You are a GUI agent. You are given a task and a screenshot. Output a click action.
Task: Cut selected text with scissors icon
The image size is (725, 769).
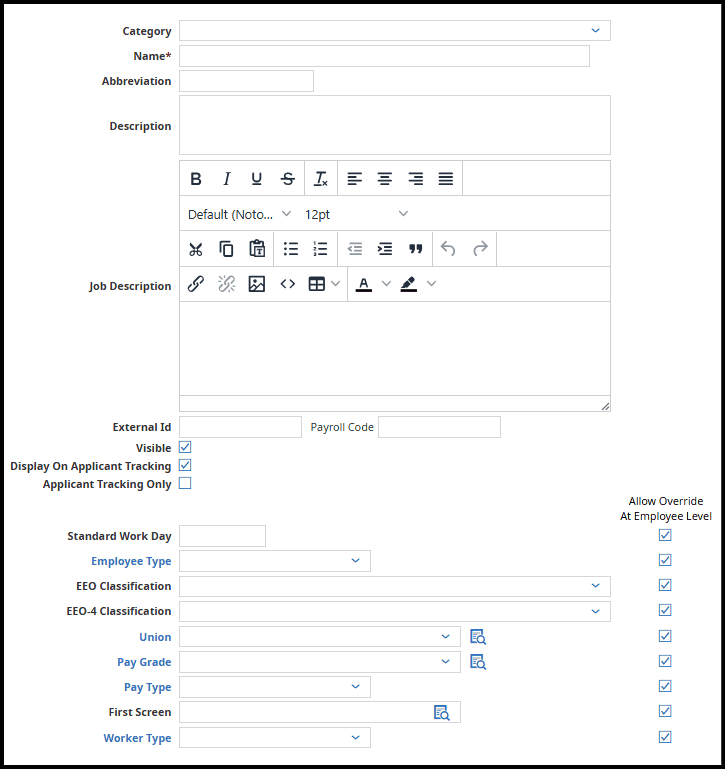click(196, 249)
